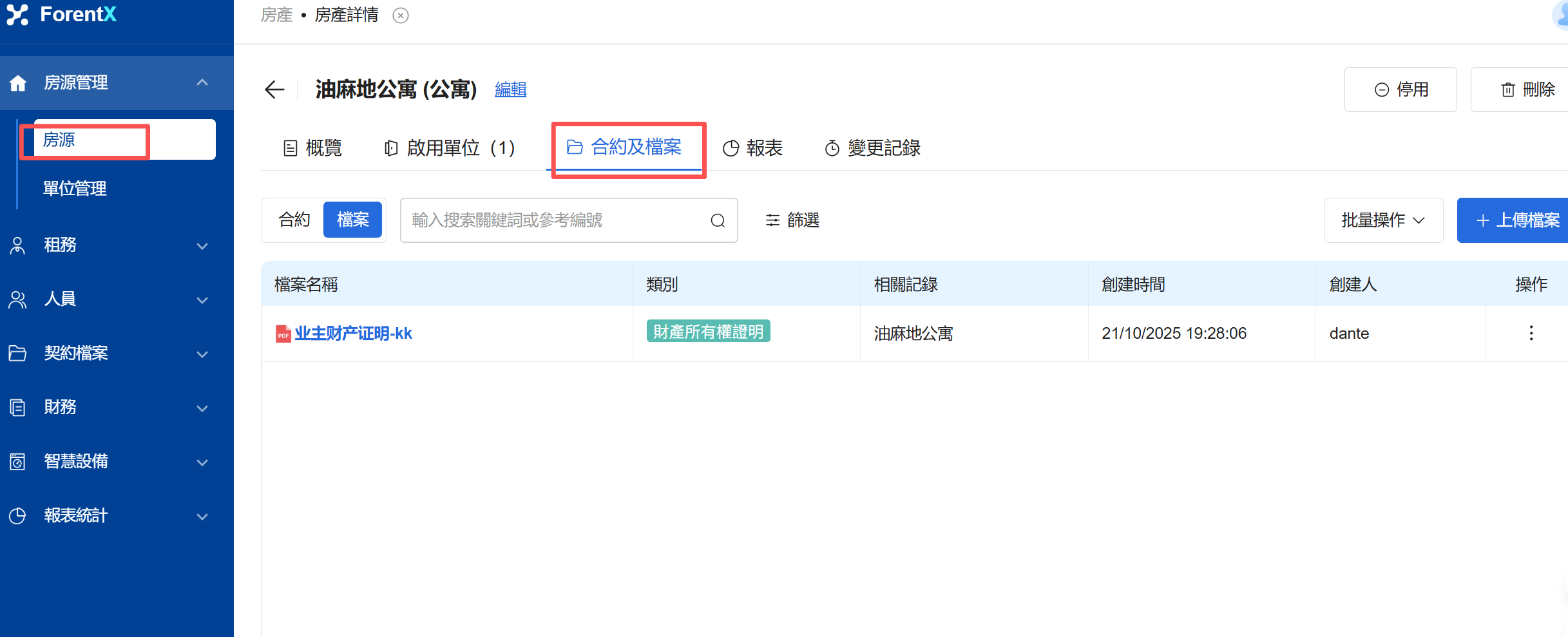
Task: Click the ForentX logo
Action: 62,15
